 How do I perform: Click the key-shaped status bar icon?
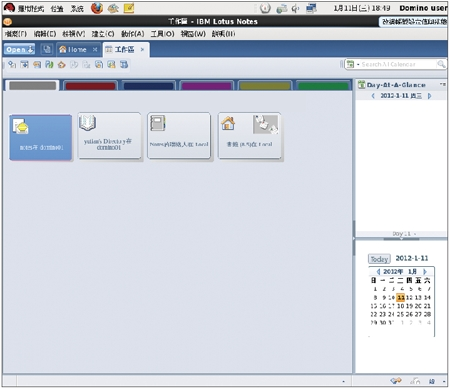396,381
